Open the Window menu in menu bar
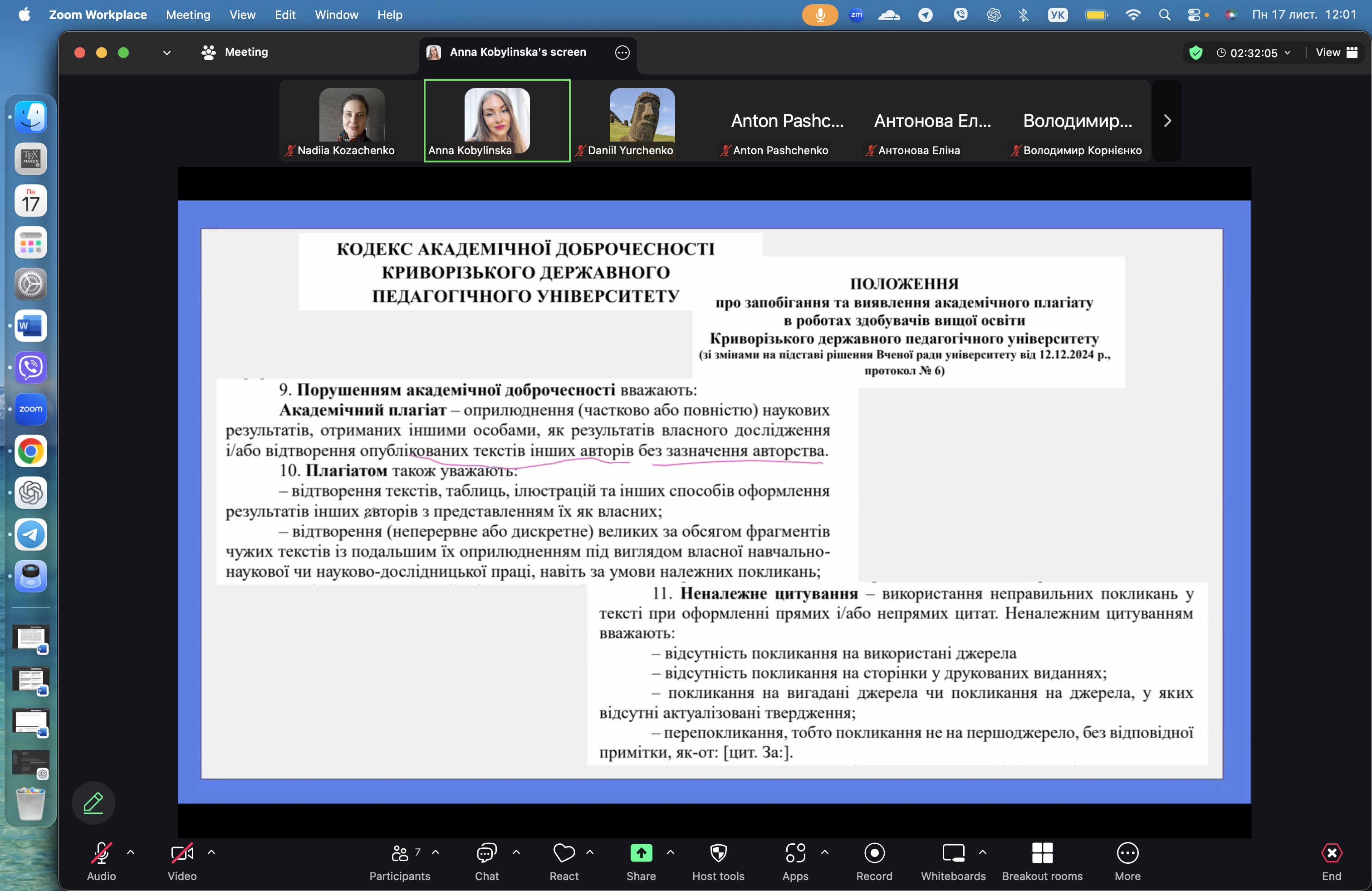 click(336, 15)
